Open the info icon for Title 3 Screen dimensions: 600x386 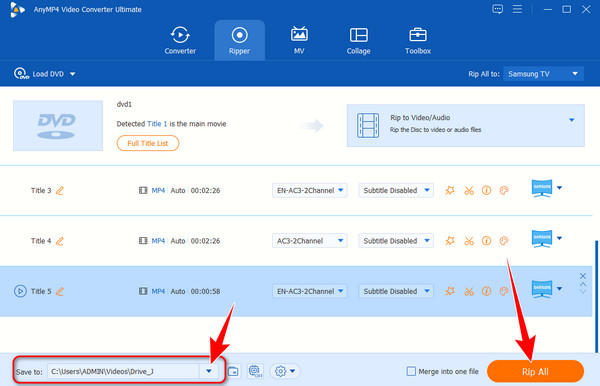point(486,190)
